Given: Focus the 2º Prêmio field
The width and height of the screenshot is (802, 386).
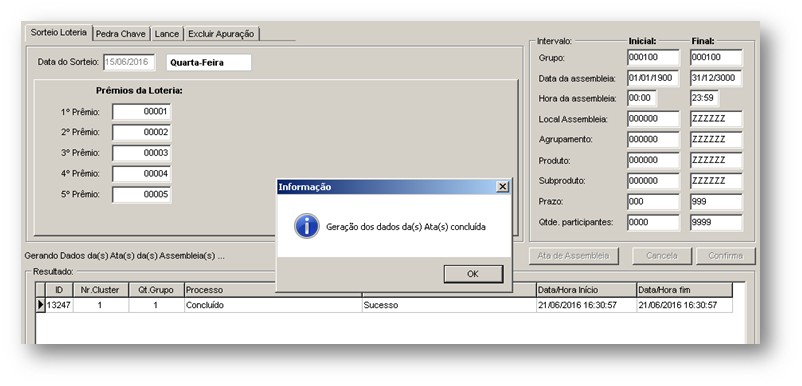Looking at the screenshot, I should pos(142,132).
